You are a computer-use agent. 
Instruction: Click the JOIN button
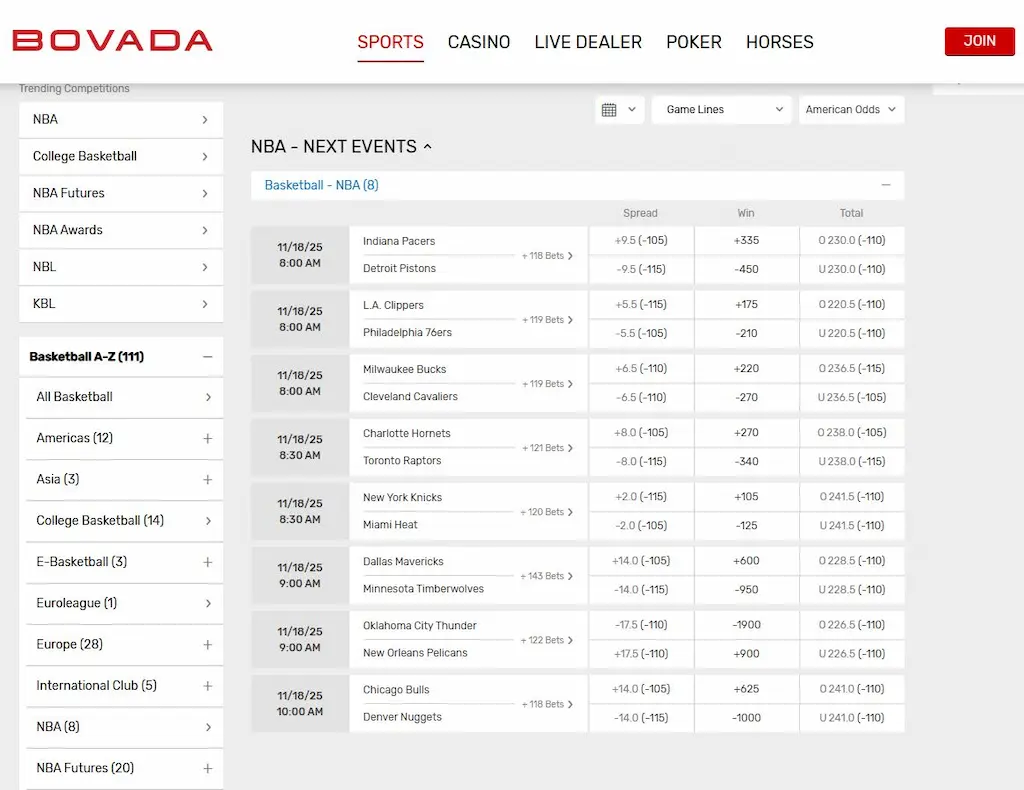pos(979,41)
